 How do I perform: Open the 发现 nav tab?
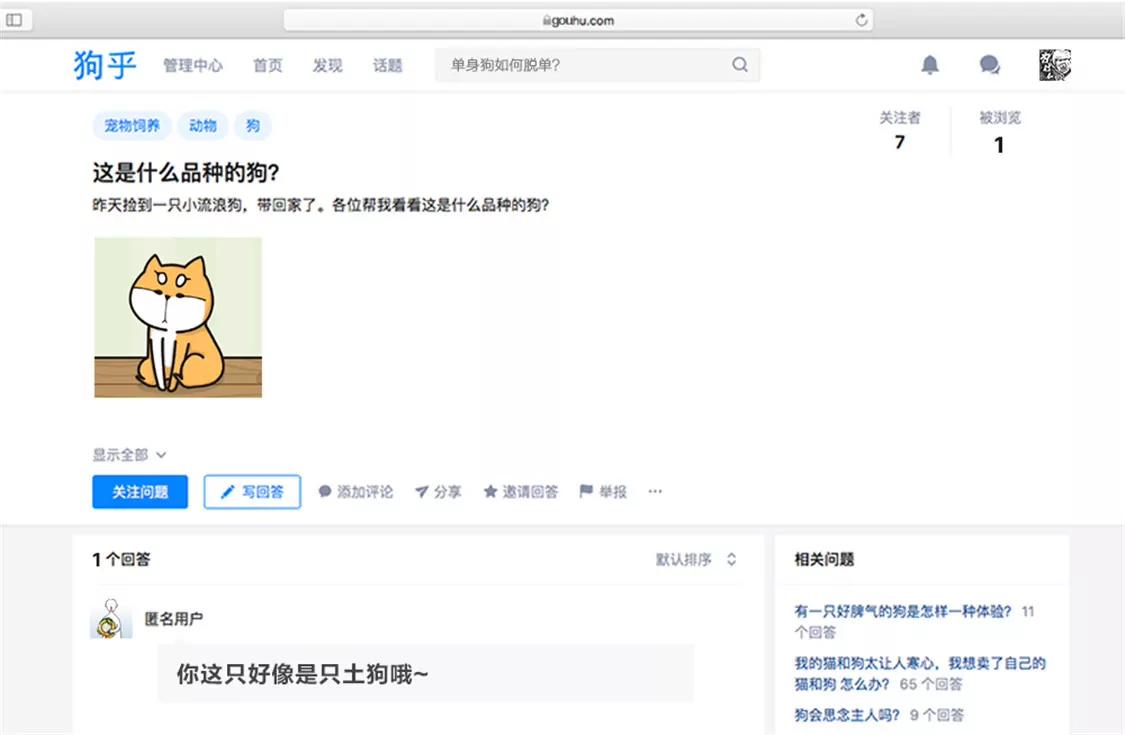[327, 65]
